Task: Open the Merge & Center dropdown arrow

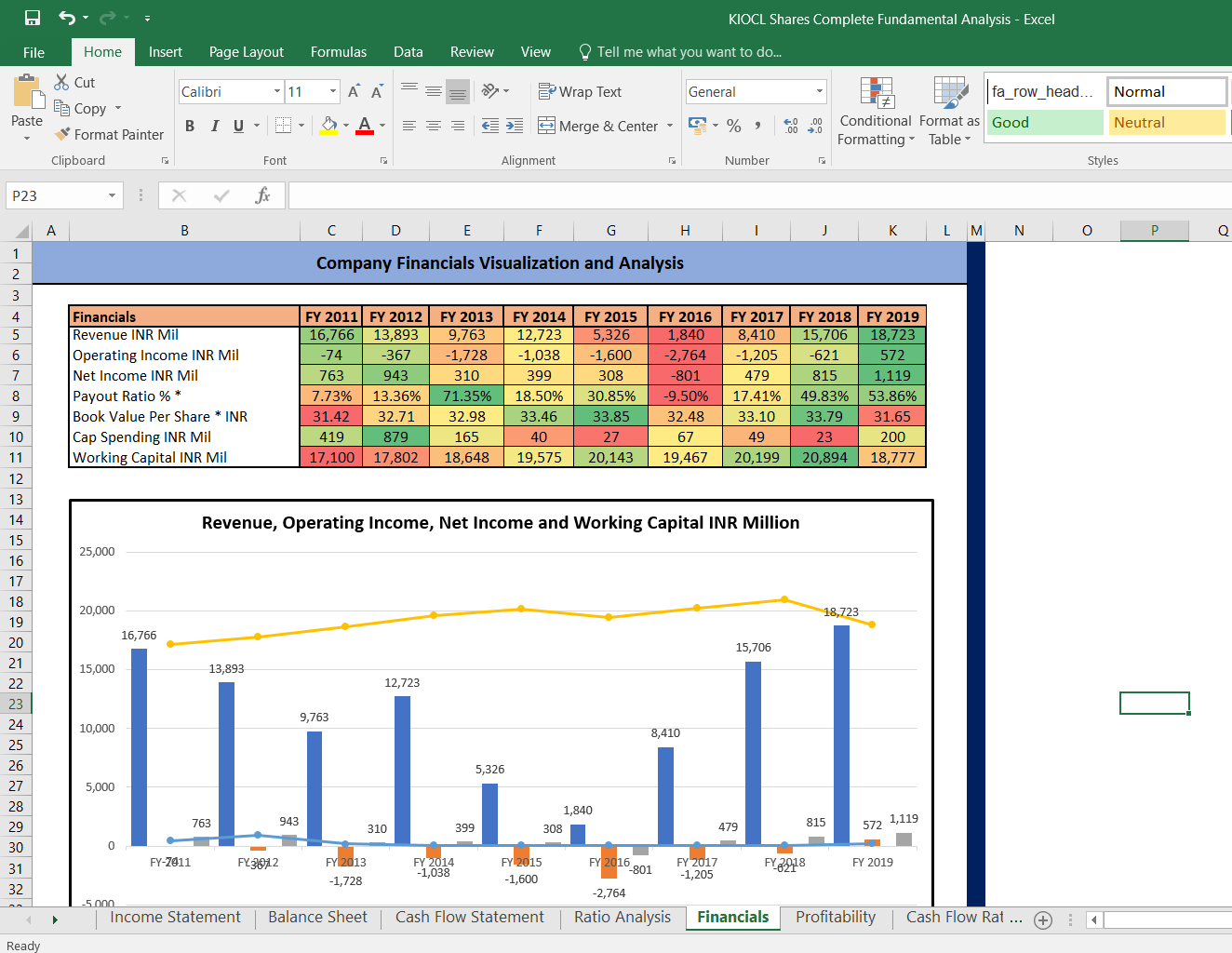Action: (670, 126)
